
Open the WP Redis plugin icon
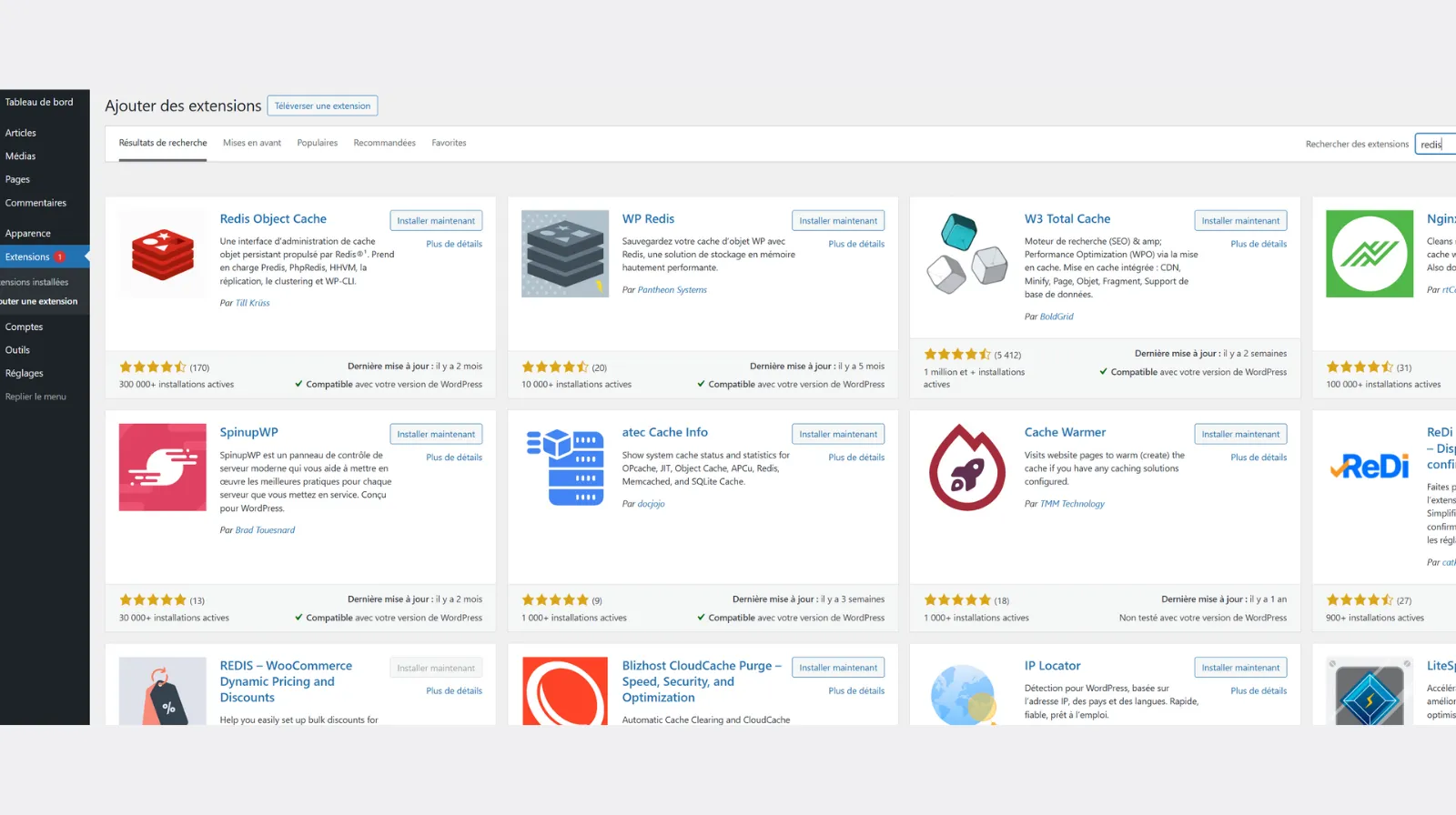(564, 254)
